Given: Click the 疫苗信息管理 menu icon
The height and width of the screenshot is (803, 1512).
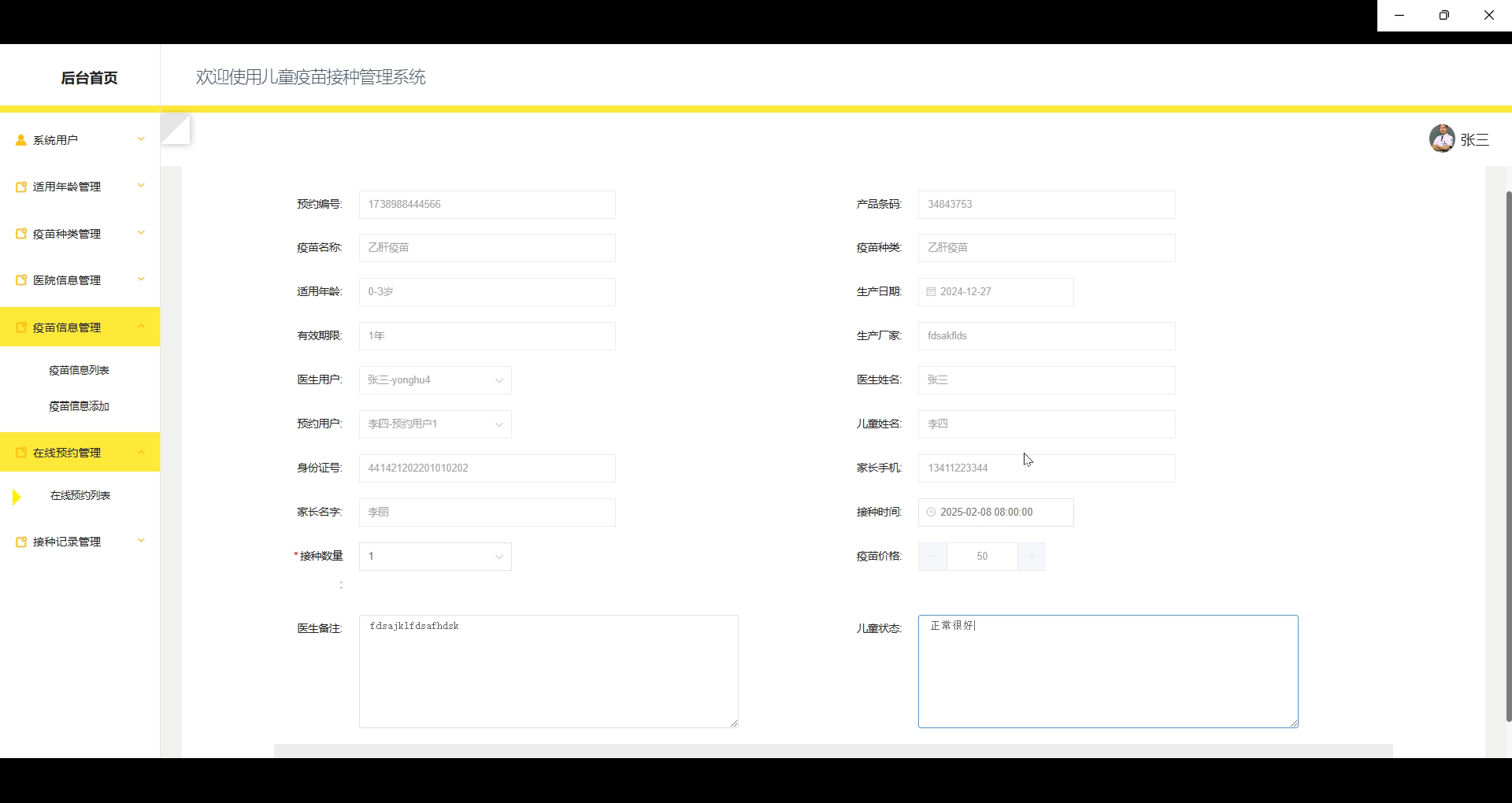Looking at the screenshot, I should click(21, 327).
